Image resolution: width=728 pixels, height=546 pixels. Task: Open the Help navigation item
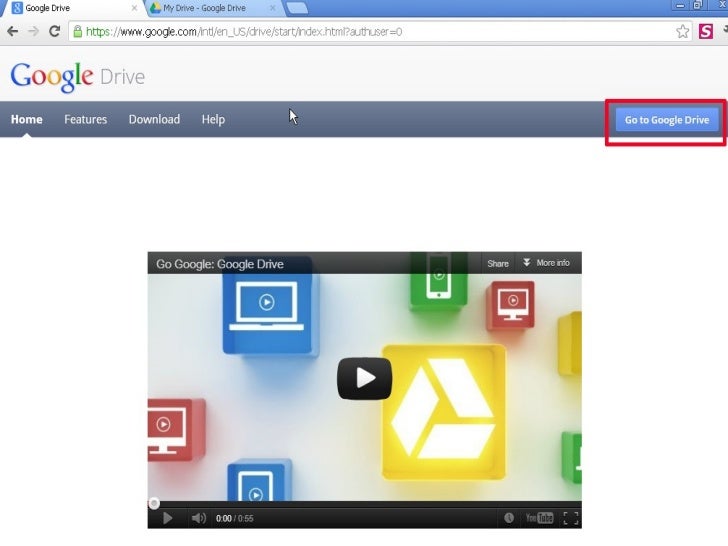click(213, 119)
